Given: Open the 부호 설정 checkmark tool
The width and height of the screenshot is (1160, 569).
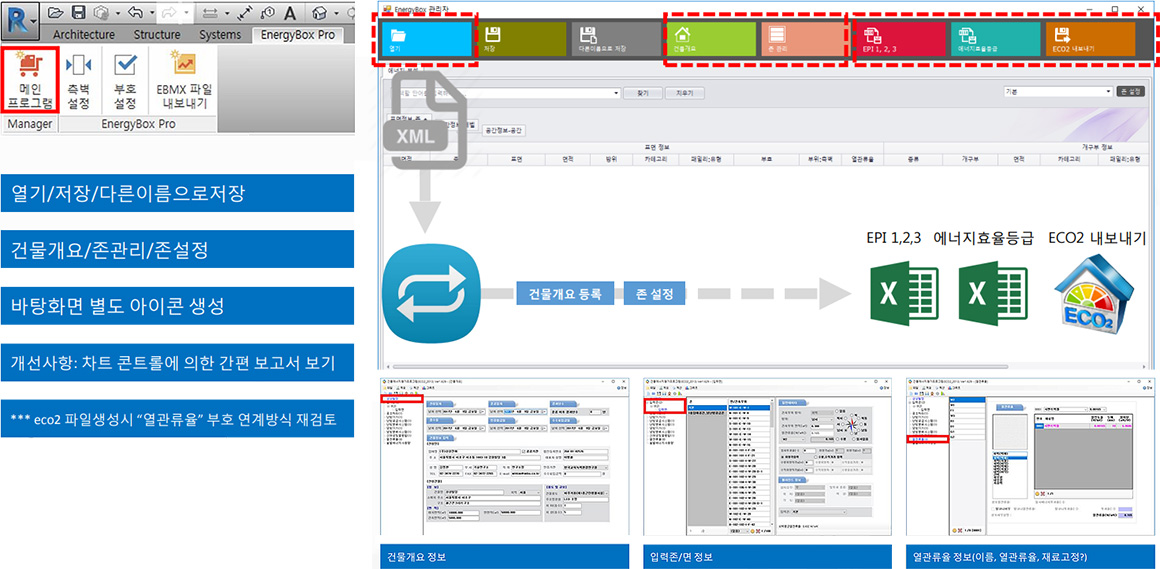Looking at the screenshot, I should 124,81.
